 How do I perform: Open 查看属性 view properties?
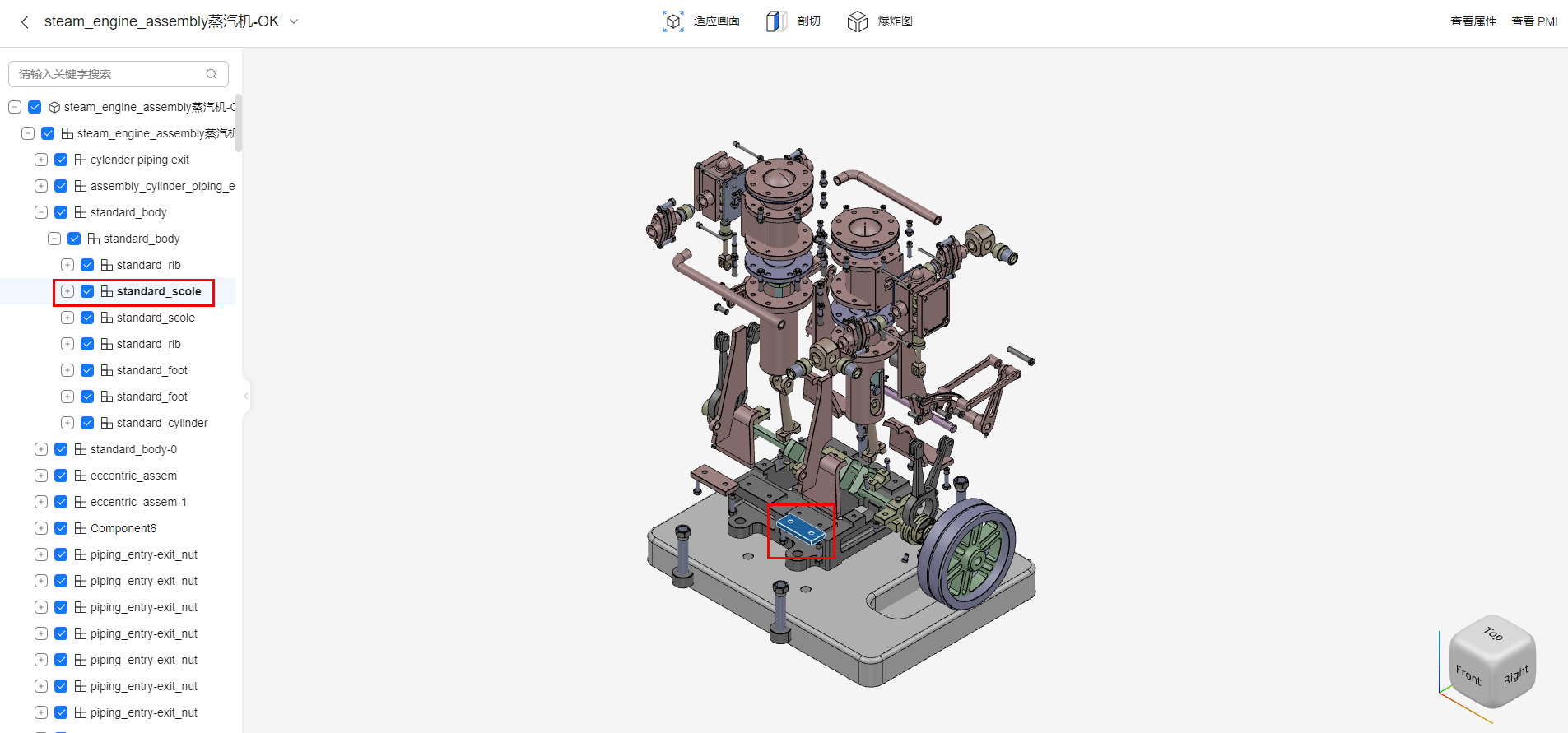[x=1473, y=21]
